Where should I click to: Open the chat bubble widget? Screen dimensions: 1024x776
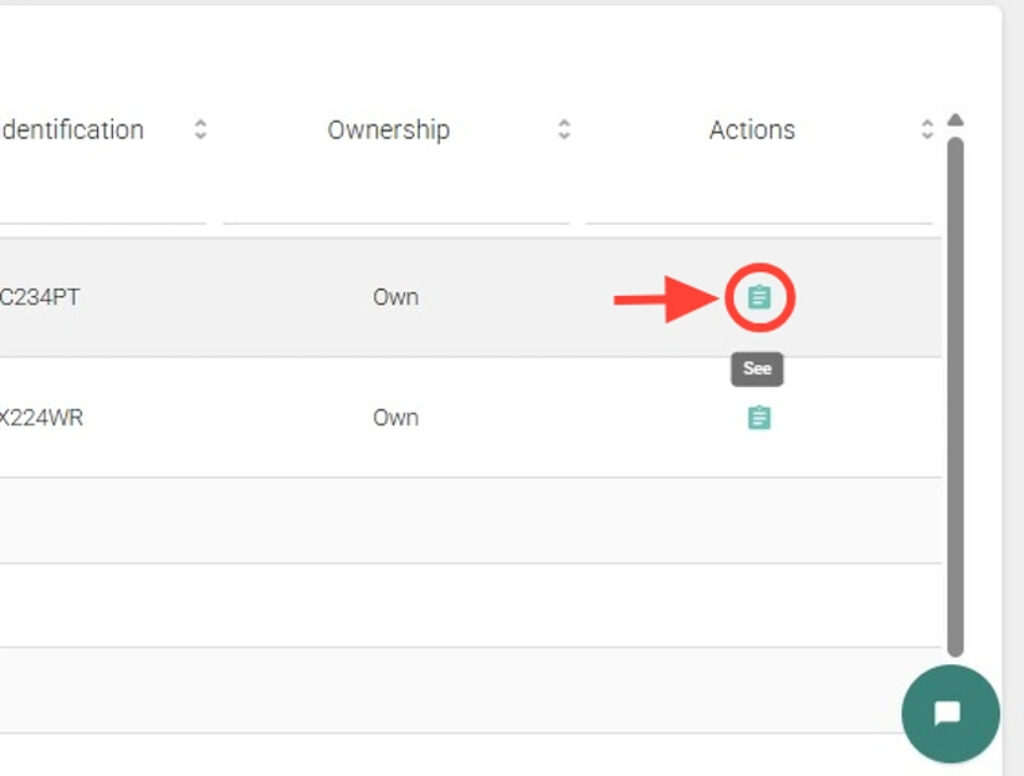pyautogui.click(x=949, y=713)
